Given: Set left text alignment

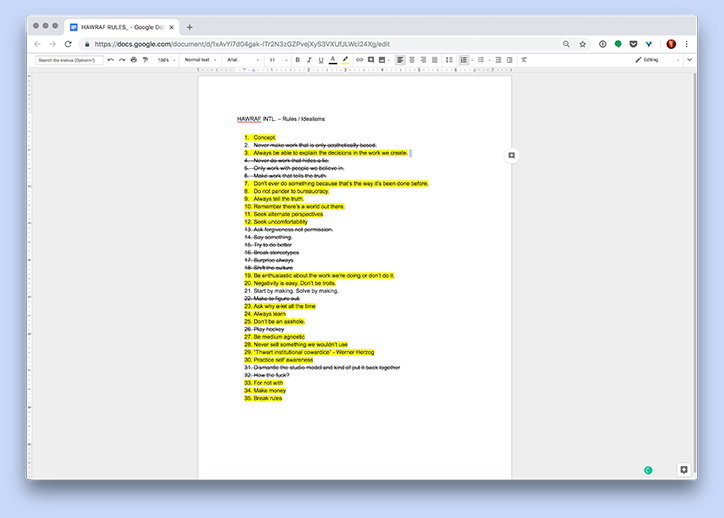Looking at the screenshot, I should coord(400,60).
